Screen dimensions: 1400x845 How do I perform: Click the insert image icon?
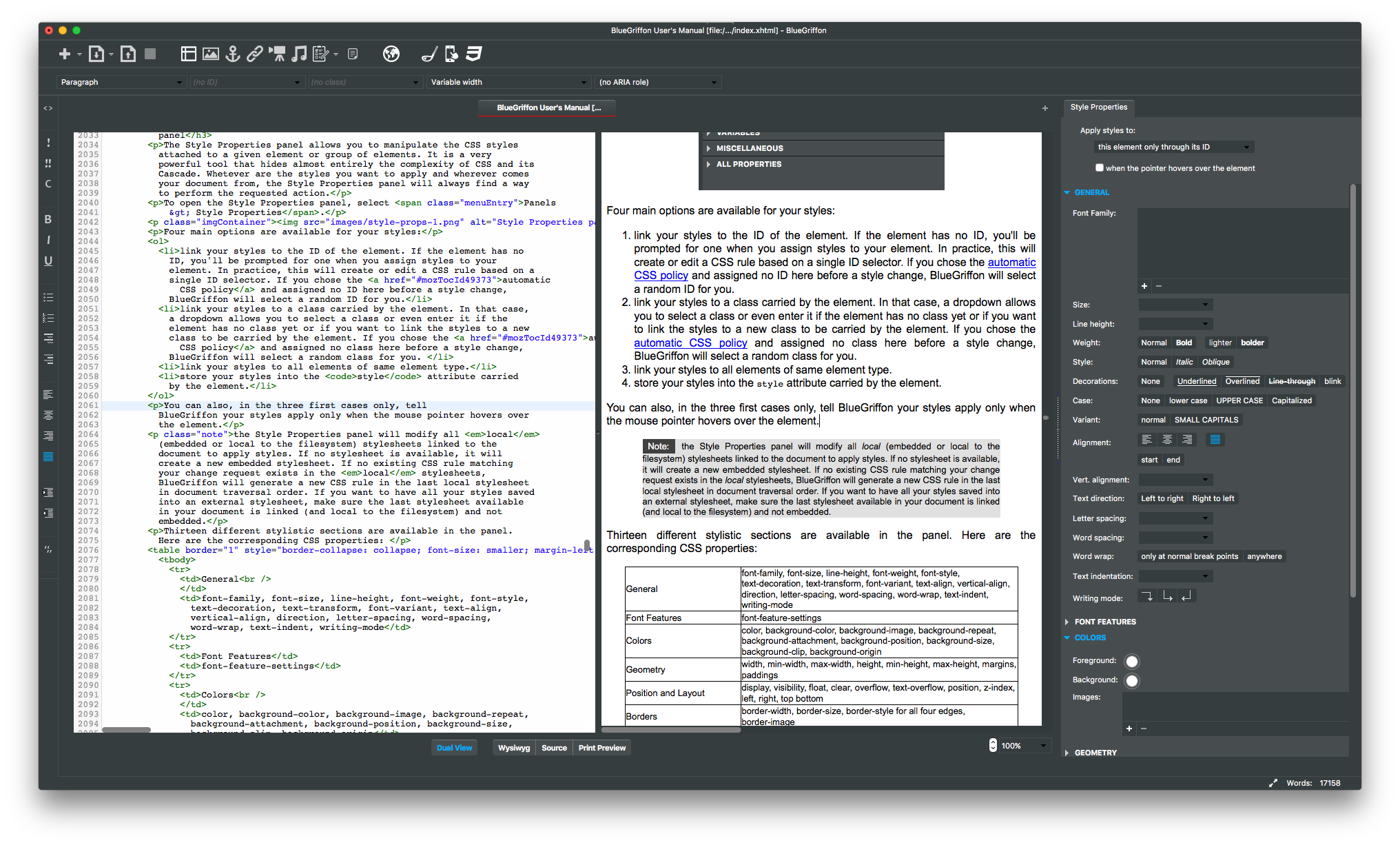211,54
